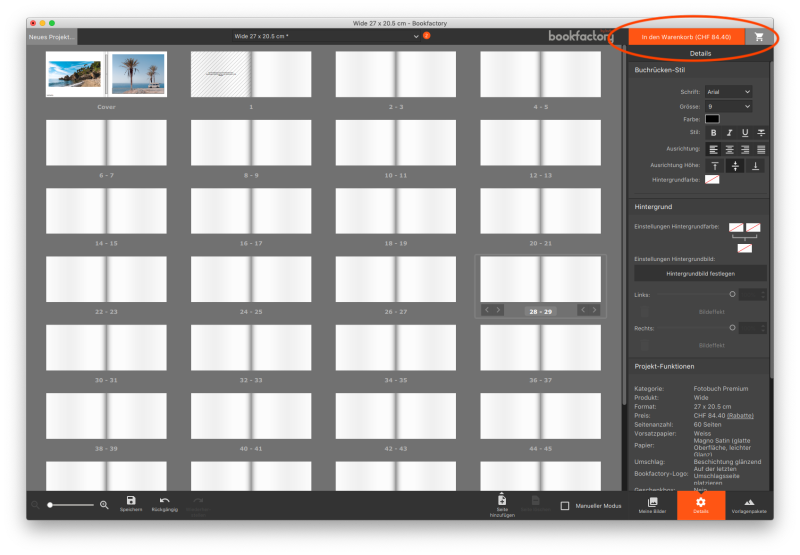
Task: Switch to the Vorlagenpakete tab
Action: [749, 505]
